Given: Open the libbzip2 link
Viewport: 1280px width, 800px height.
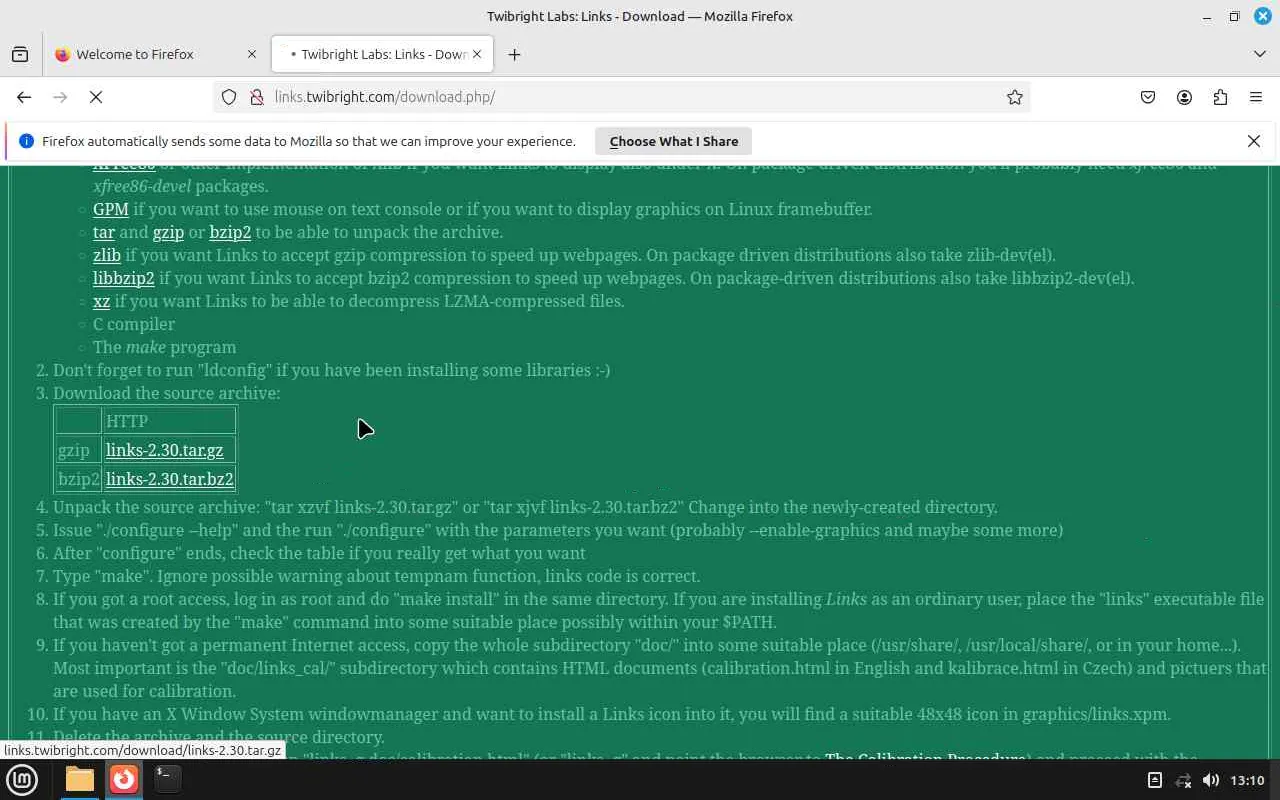Looking at the screenshot, I should point(124,278).
